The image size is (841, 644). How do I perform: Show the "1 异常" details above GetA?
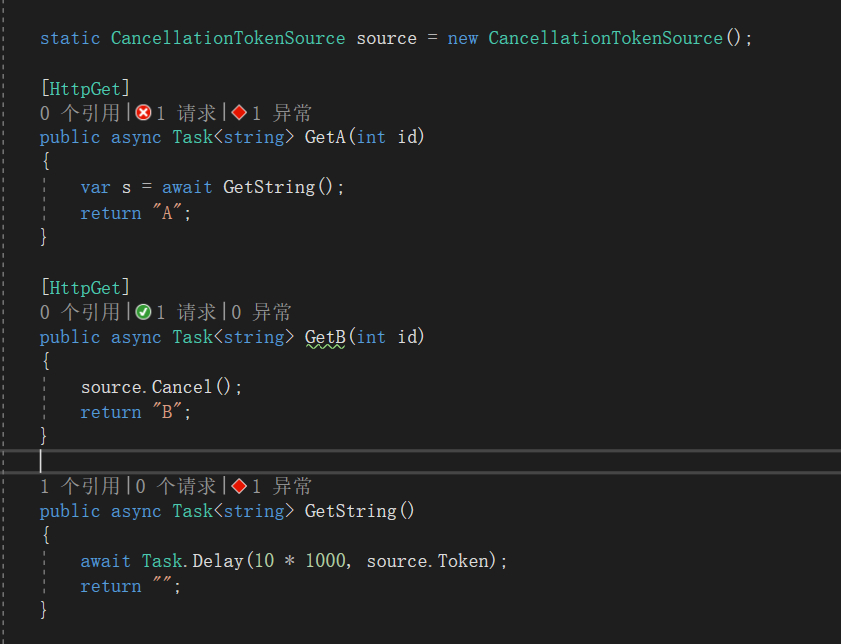pyautogui.click(x=281, y=113)
